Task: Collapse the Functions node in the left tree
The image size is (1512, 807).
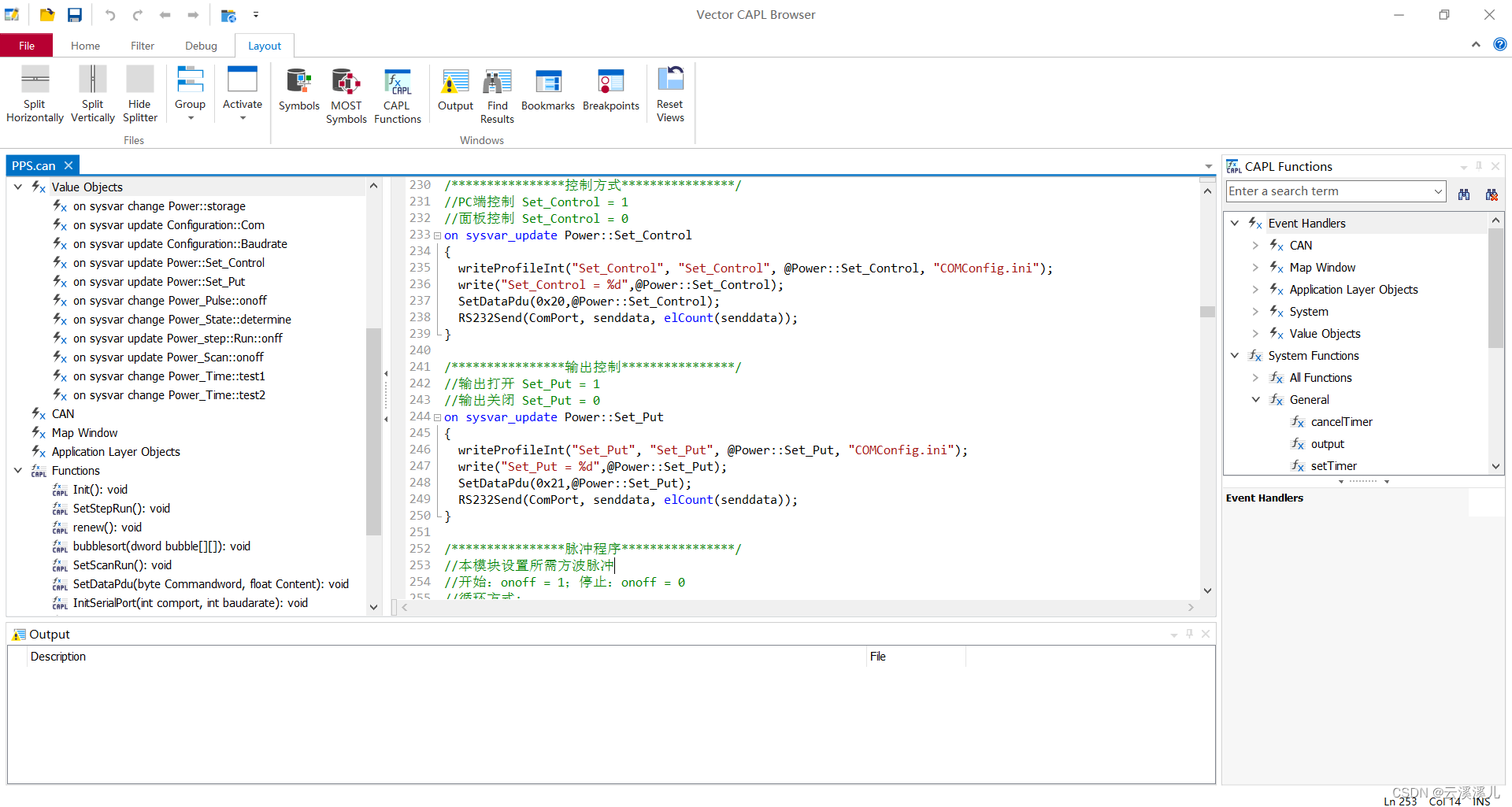Action: click(18, 471)
